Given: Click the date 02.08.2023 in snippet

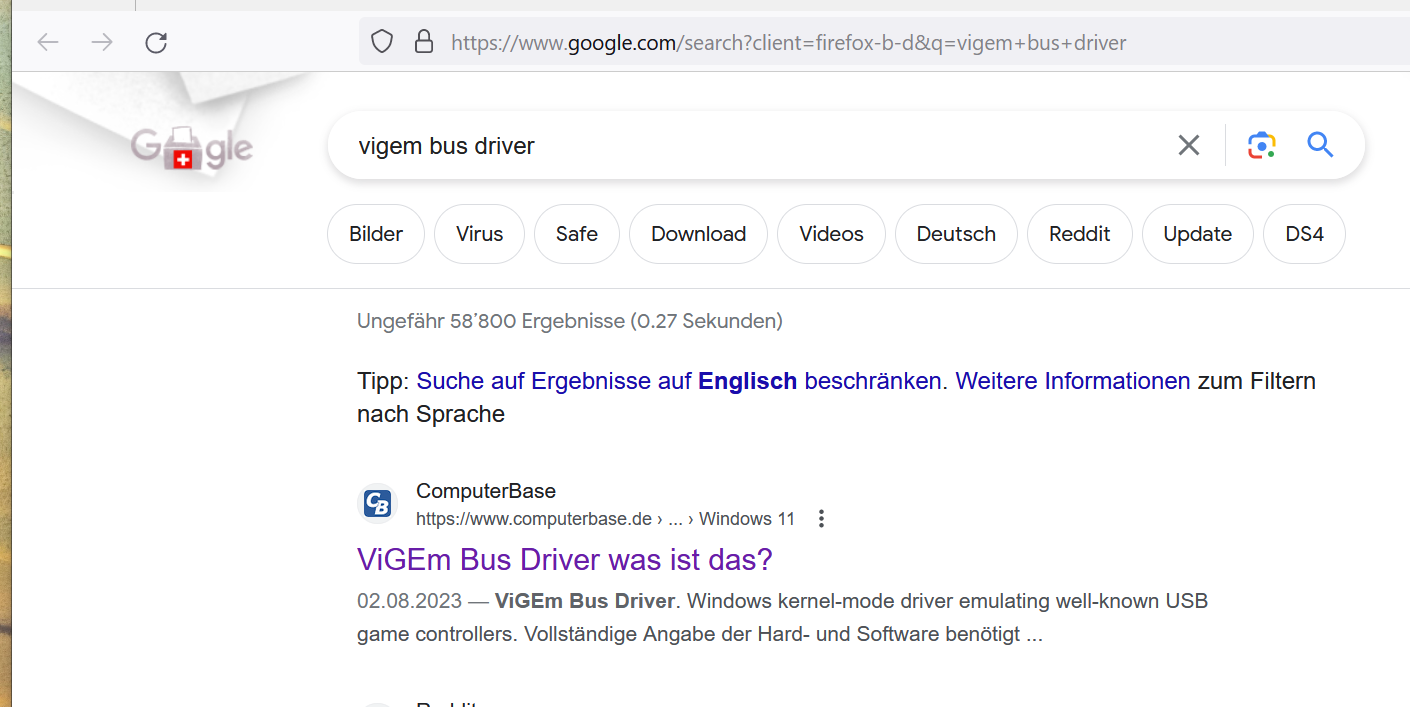Looking at the screenshot, I should [x=410, y=601].
